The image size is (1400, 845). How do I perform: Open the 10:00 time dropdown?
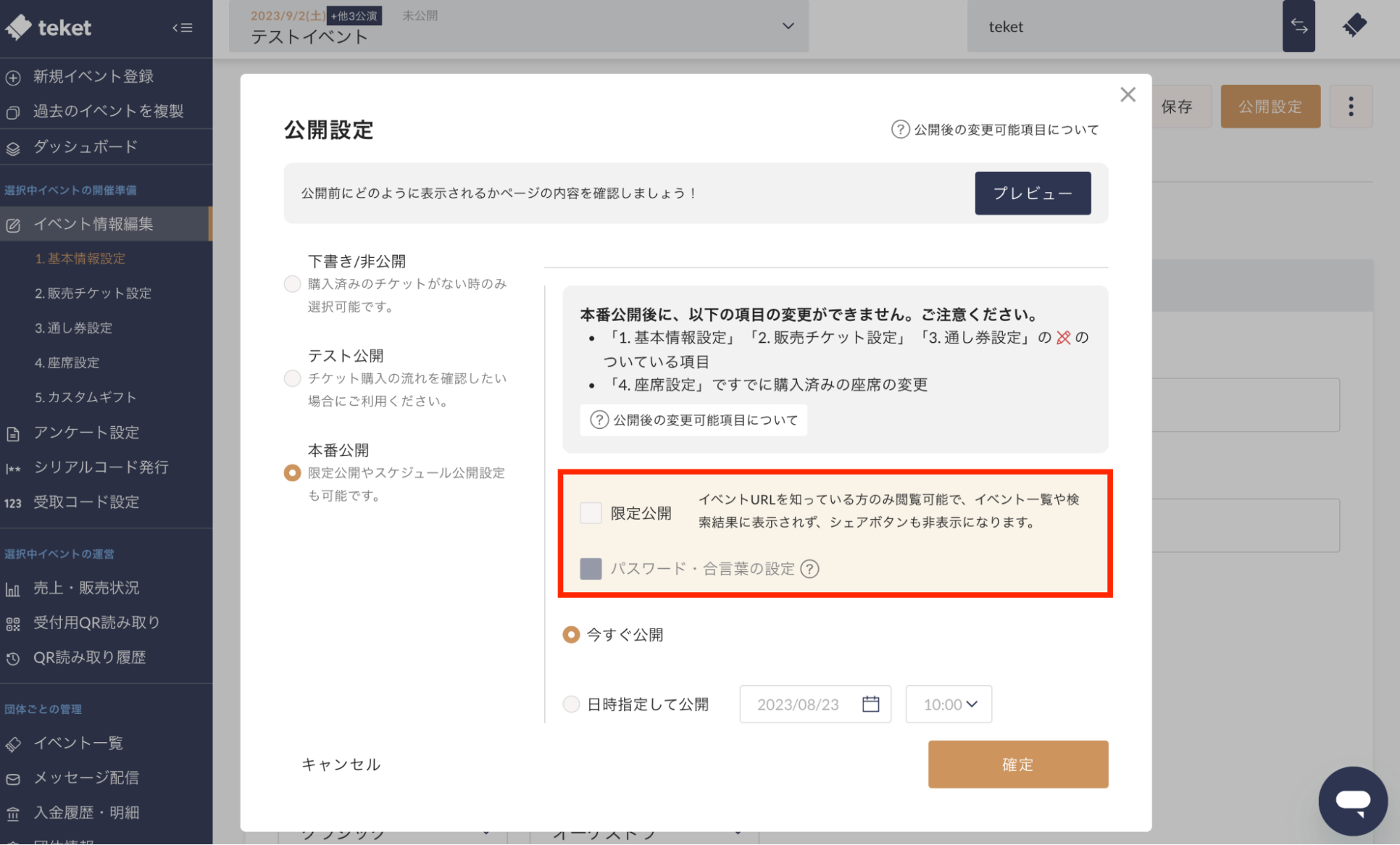(948, 704)
